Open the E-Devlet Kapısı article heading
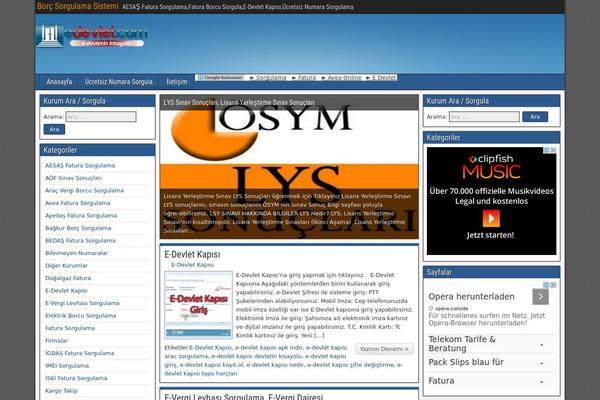 [x=192, y=255]
